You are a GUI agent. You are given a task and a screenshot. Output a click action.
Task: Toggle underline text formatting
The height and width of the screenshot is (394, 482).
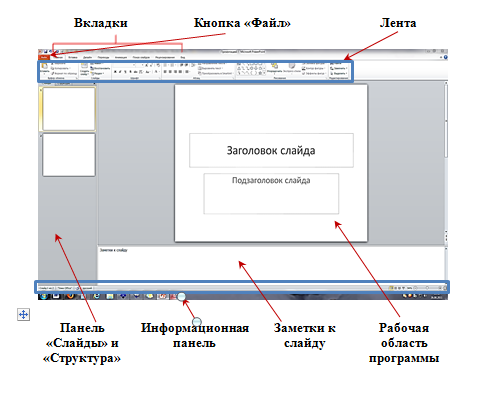[125, 72]
